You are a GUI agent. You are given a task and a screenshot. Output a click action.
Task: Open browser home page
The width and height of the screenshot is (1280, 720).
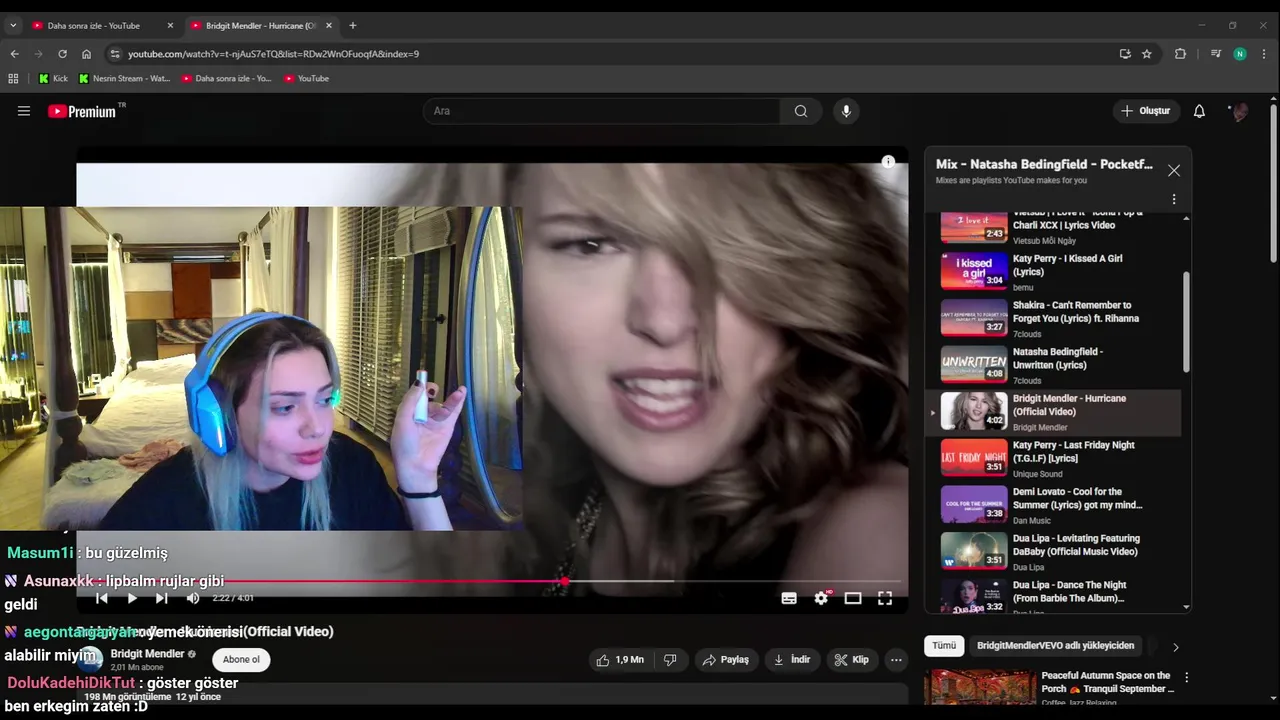click(x=86, y=54)
